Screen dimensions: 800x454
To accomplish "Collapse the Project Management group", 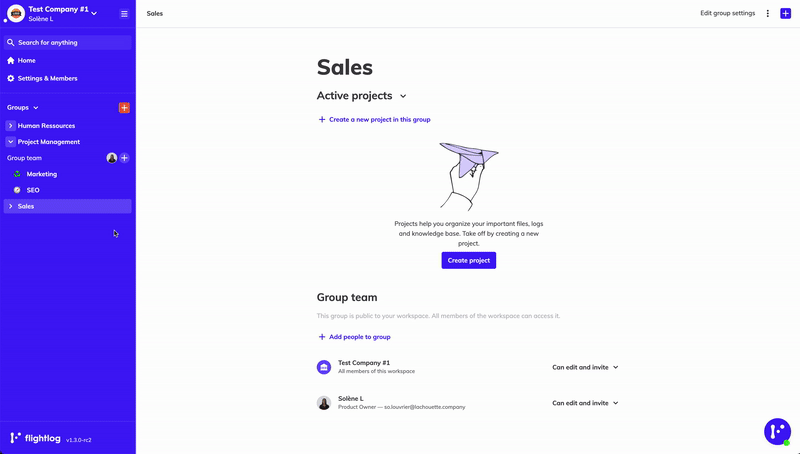I will [x=10, y=142].
